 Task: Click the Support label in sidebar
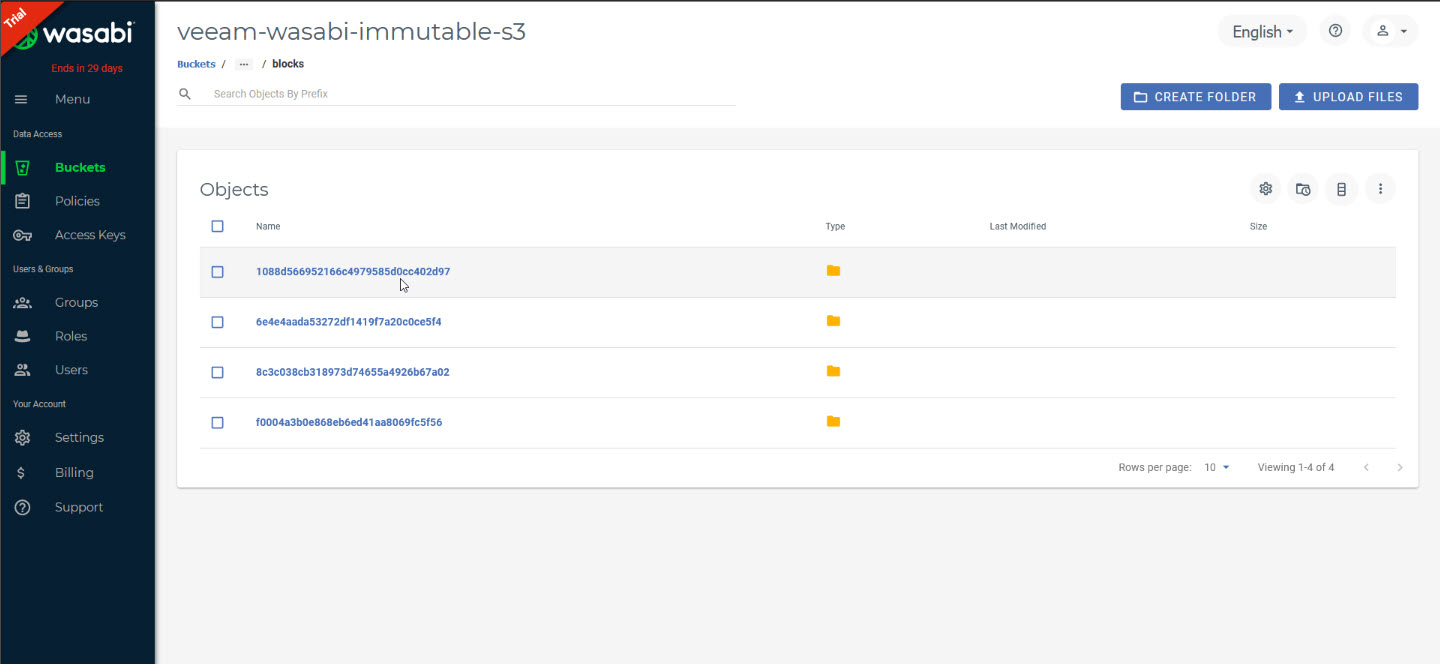tap(79, 507)
